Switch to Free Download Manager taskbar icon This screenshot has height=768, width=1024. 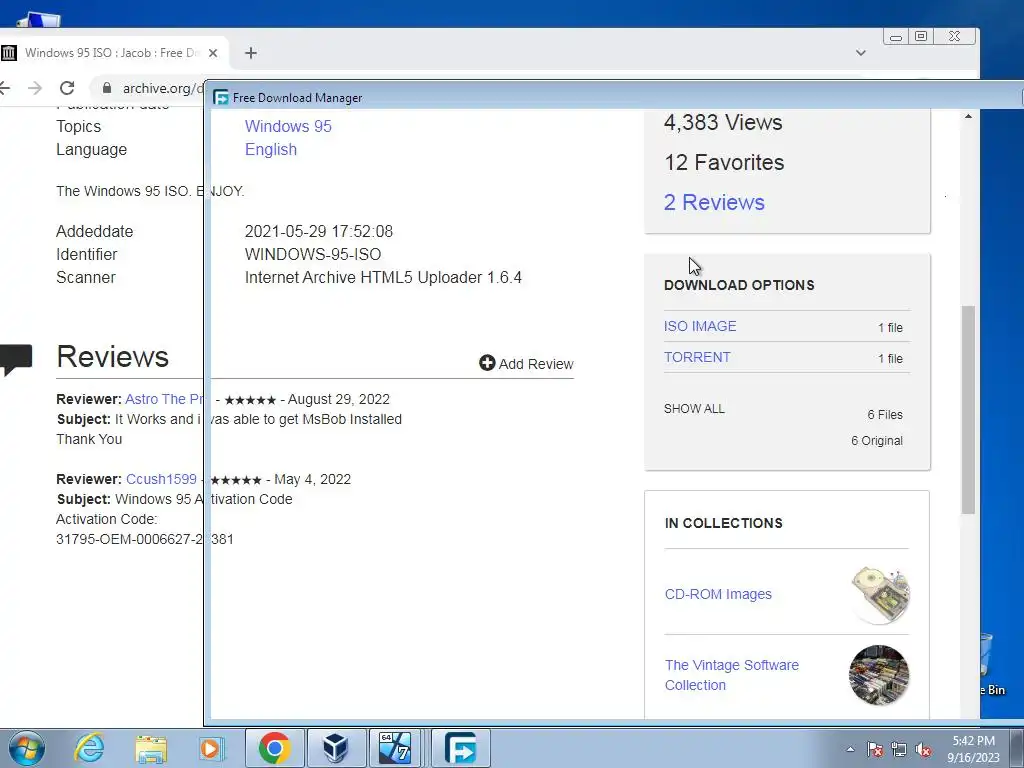point(460,748)
